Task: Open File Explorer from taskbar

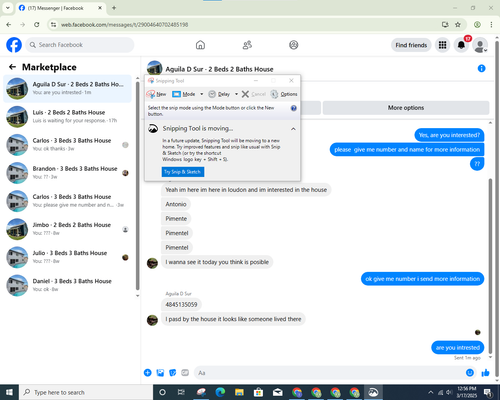Action: tap(239, 392)
